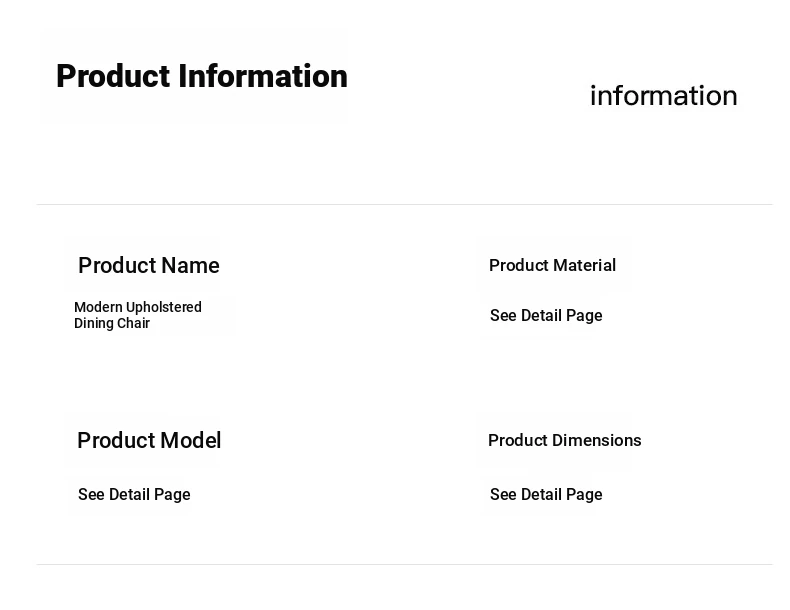790x610 pixels.
Task: Select the "Product Material" label
Action: click(552, 266)
